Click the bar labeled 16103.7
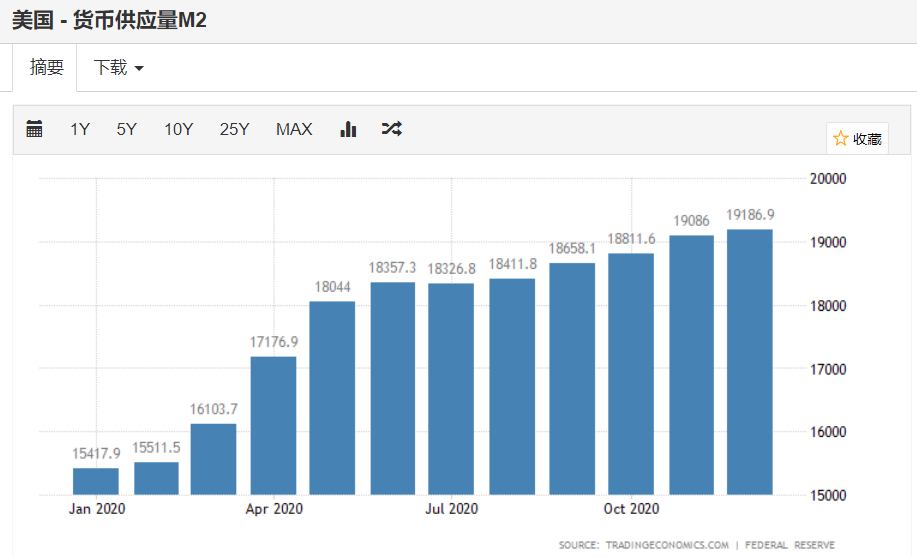 pyautogui.click(x=213, y=459)
